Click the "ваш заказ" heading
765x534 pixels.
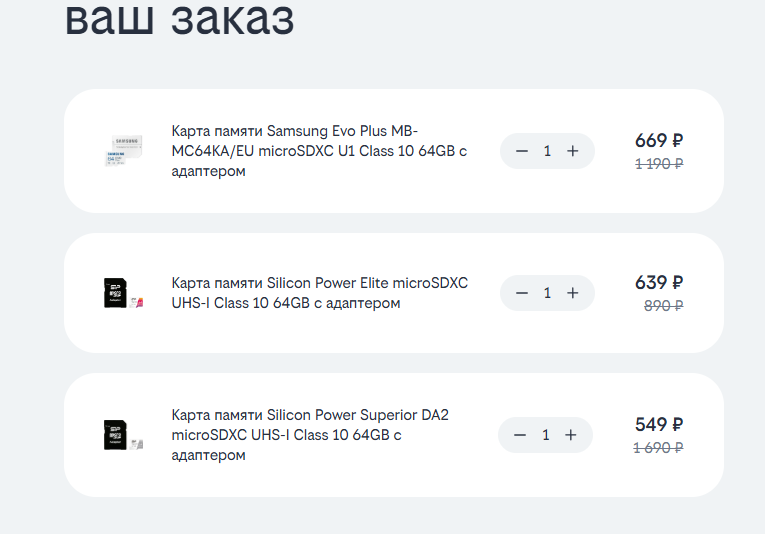(x=179, y=20)
